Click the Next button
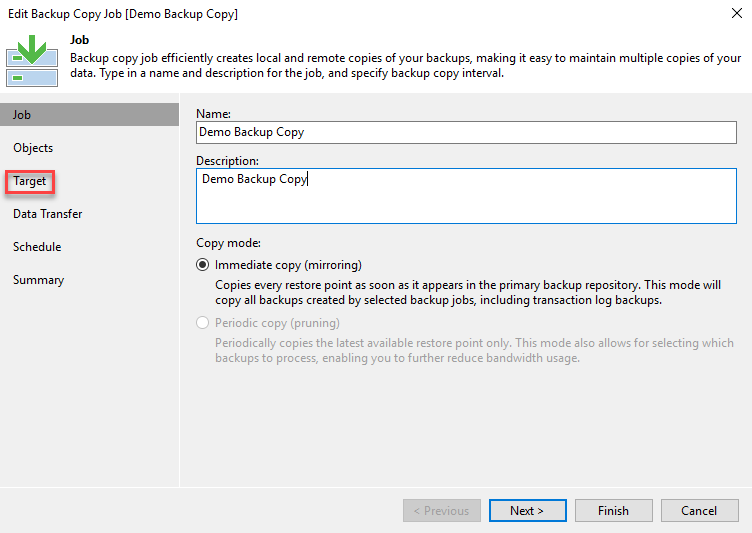The height and width of the screenshot is (533, 752). tap(528, 510)
